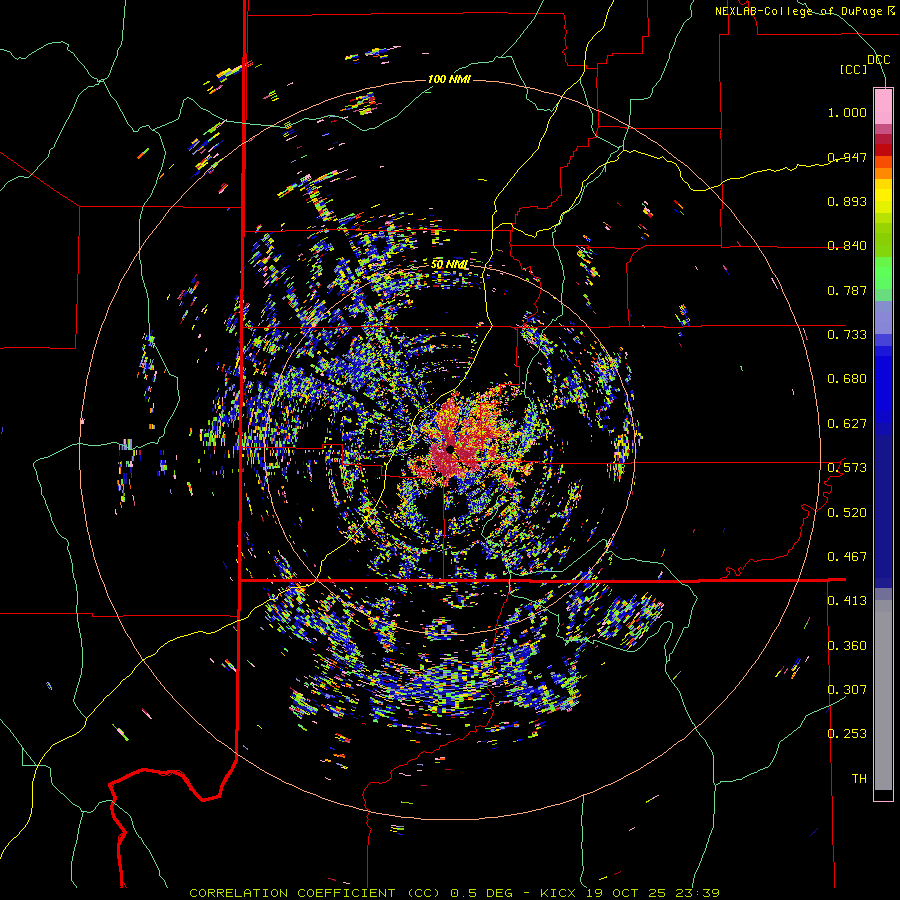Click the 0.5 DEG elevation text

point(483,893)
